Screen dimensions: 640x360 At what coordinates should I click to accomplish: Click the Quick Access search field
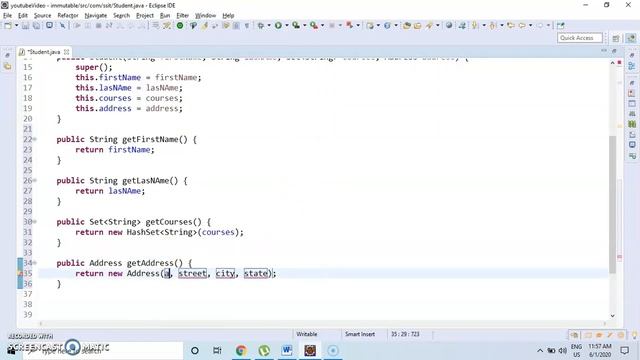click(580, 38)
